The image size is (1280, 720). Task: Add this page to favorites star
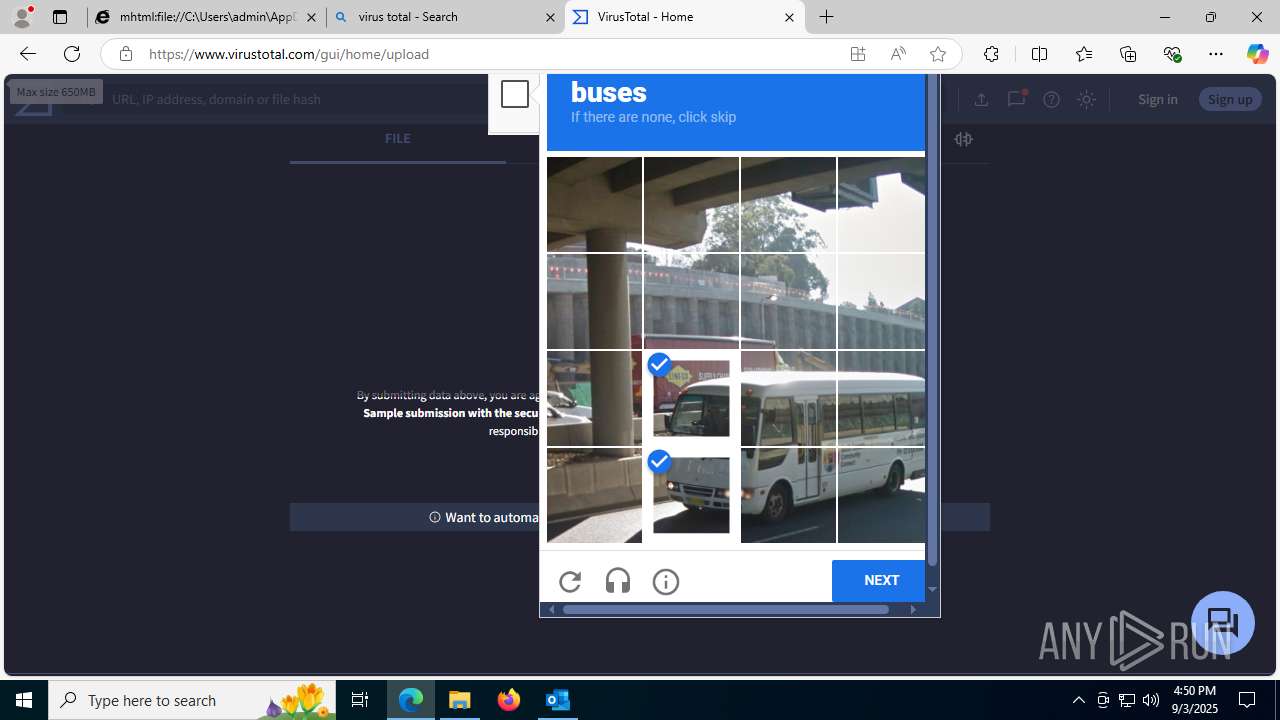tap(938, 54)
